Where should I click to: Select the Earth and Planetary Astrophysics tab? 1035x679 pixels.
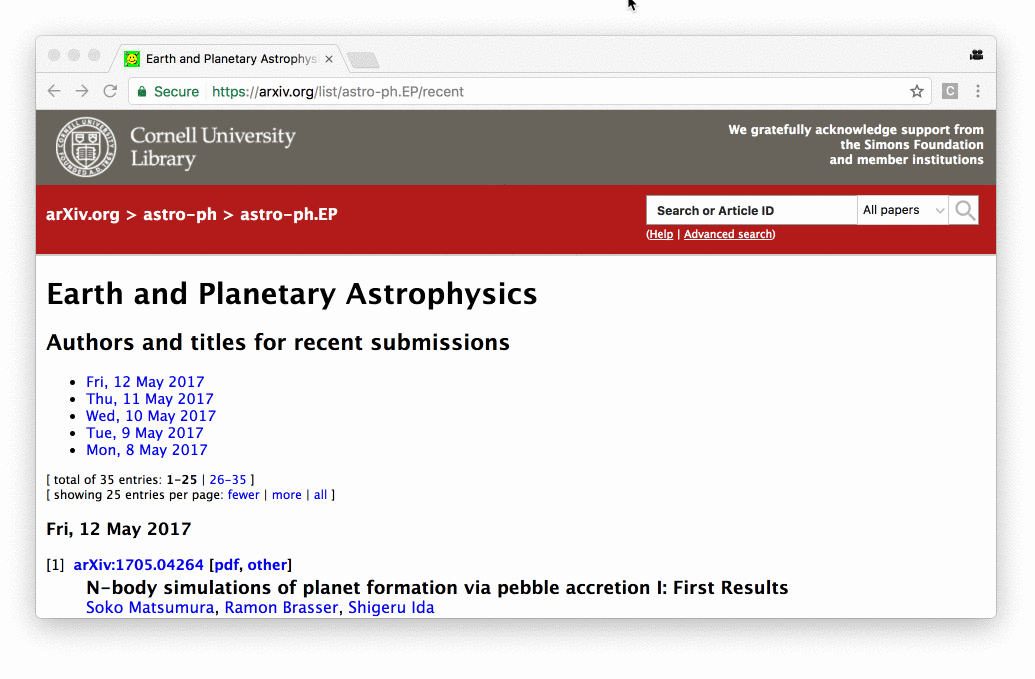point(230,59)
